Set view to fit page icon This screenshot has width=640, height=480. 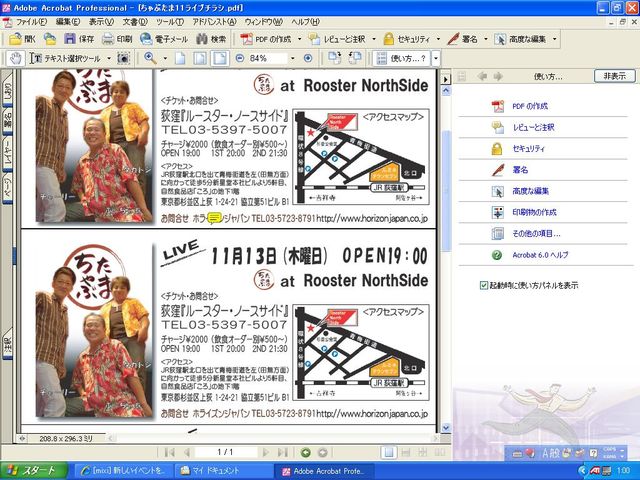200,58
